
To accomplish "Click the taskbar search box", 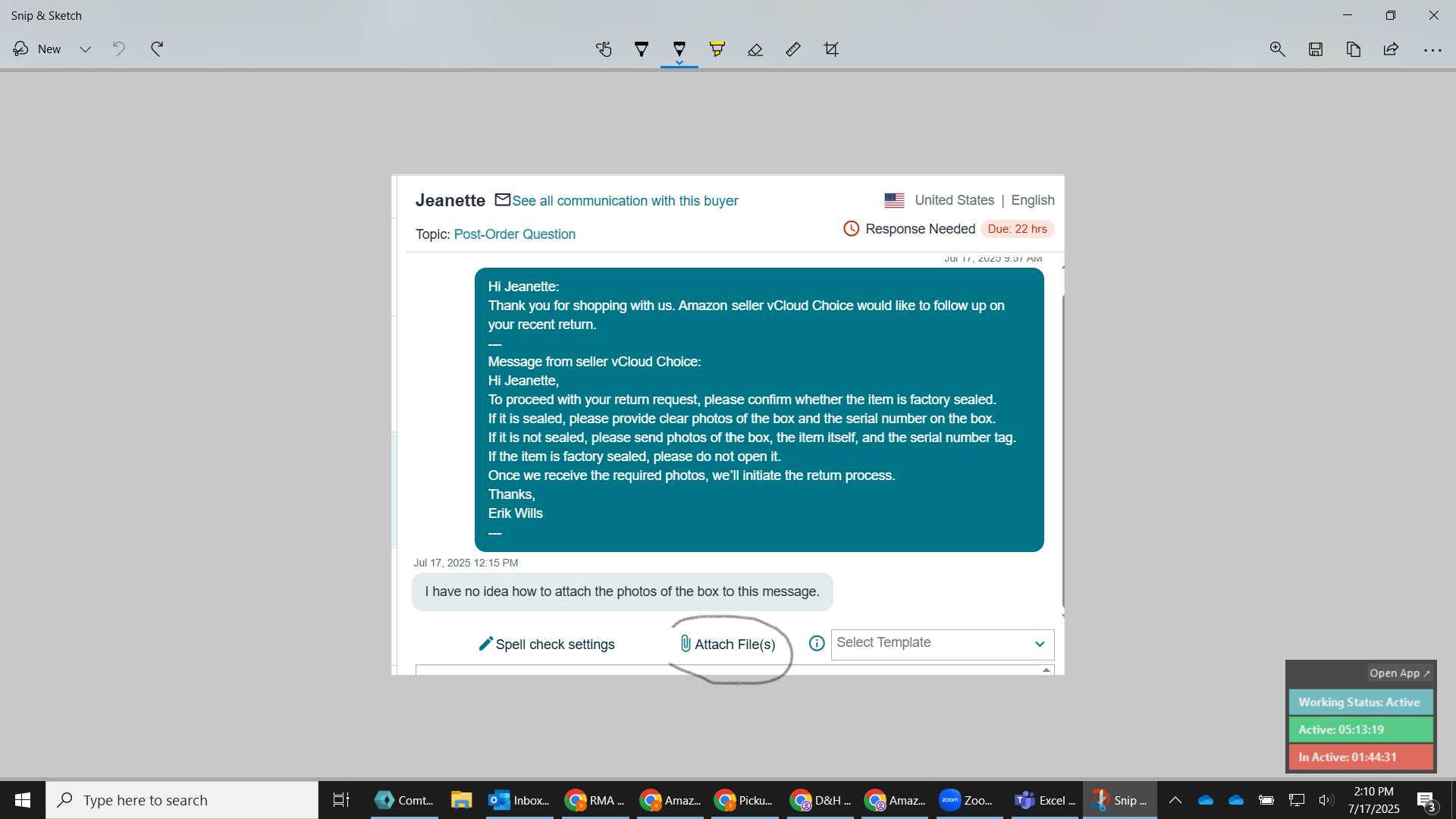I will tap(182, 800).
